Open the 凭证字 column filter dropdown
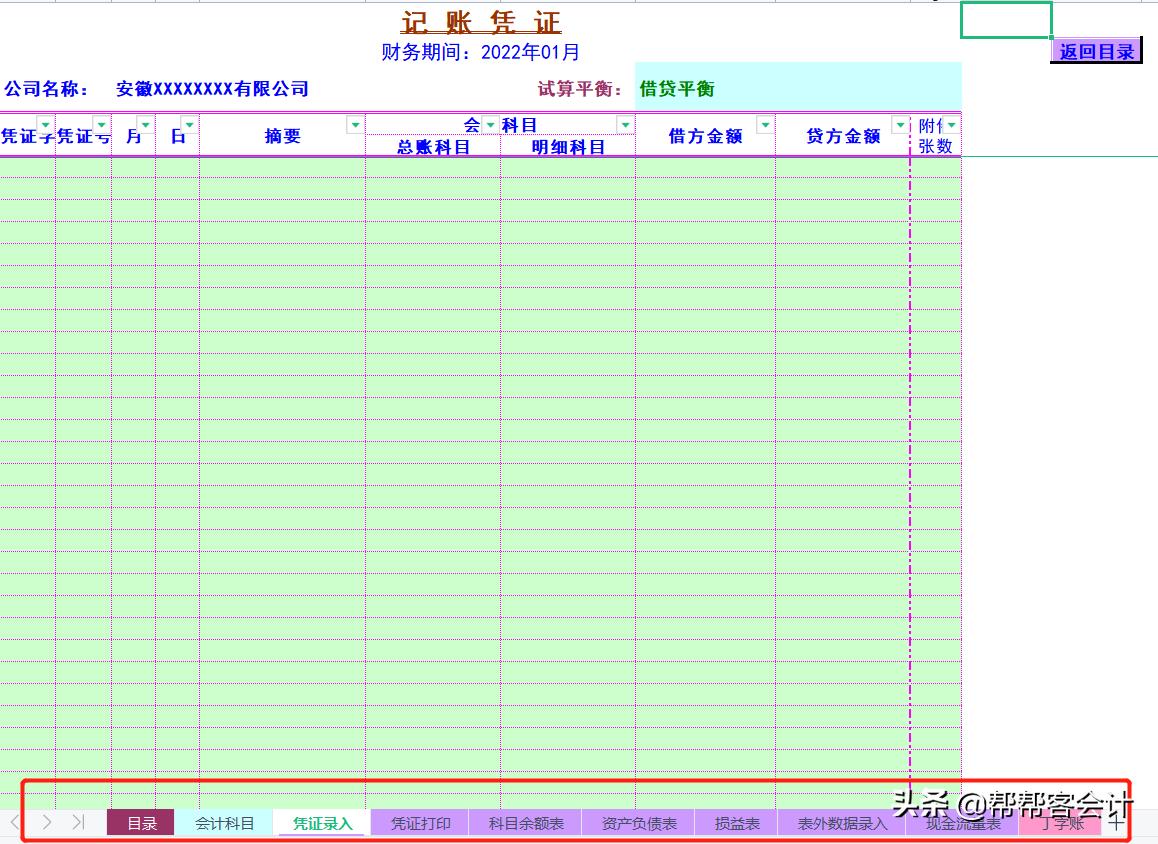1158x844 pixels. pos(45,124)
